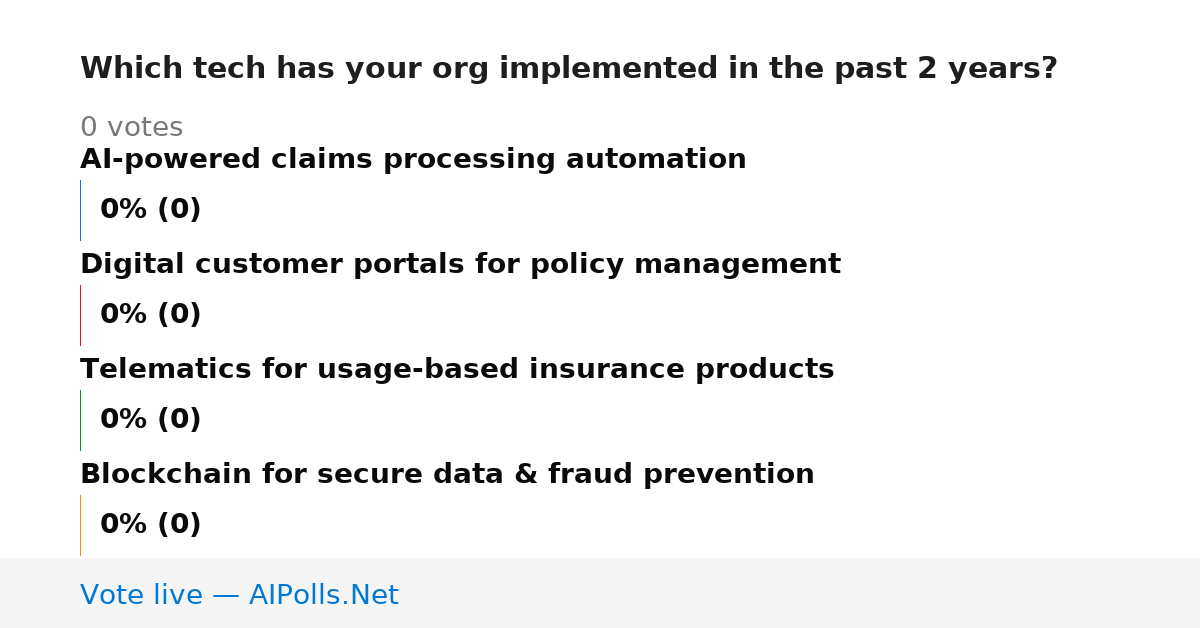Click the blue result bar for AI-powered claims

point(80,210)
